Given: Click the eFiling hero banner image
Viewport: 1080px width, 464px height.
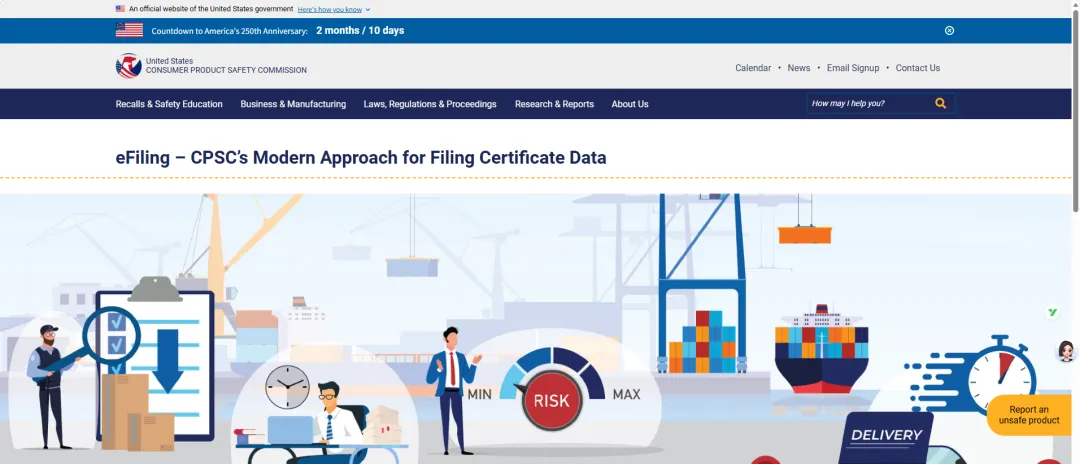Looking at the screenshot, I should pyautogui.click(x=536, y=329).
